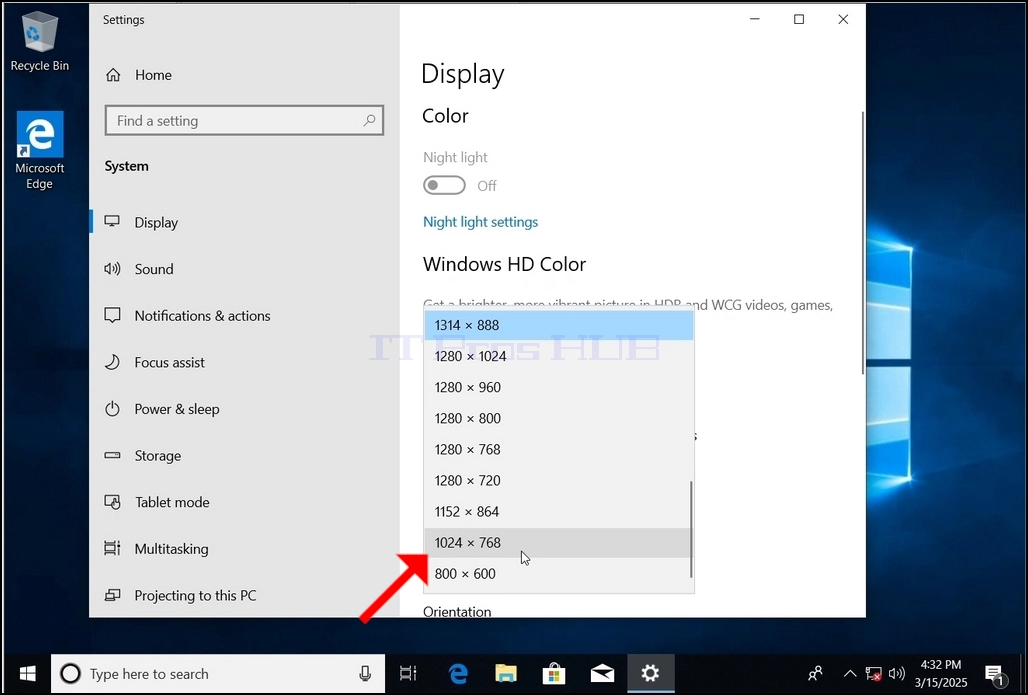The width and height of the screenshot is (1028, 695).
Task: Open the Action Center notifications
Action: [996, 673]
